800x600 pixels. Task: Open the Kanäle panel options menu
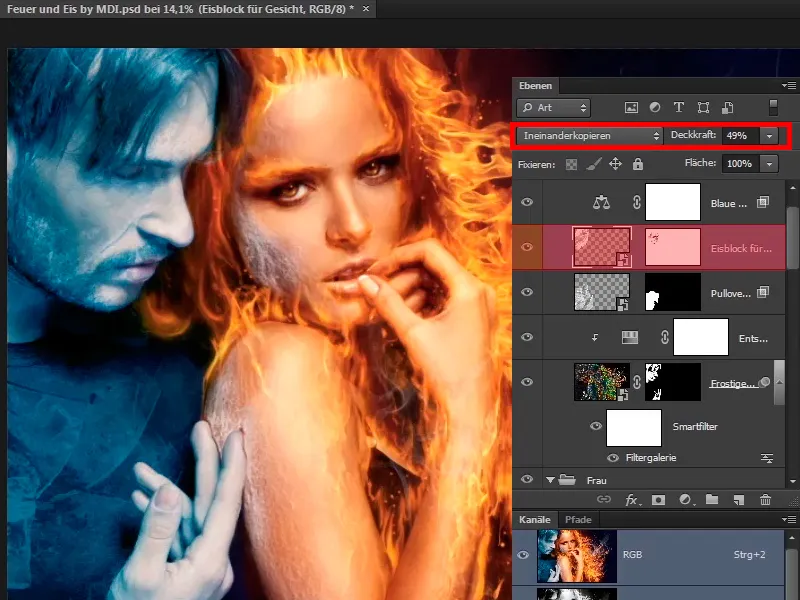pyautogui.click(x=789, y=519)
